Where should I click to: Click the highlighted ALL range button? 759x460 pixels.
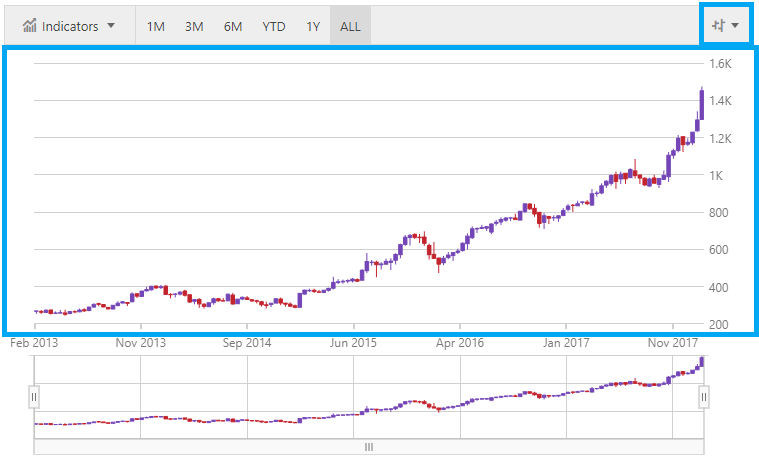[x=350, y=26]
